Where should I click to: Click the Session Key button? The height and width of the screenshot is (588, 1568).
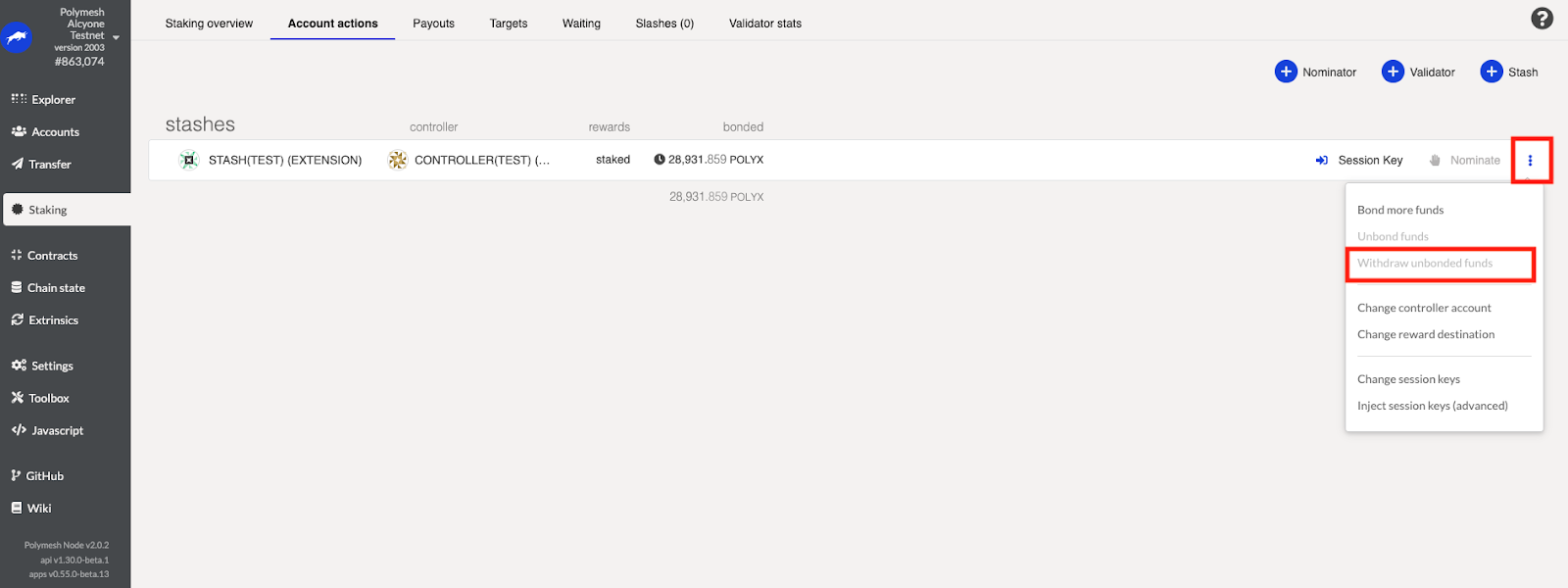click(x=1359, y=160)
